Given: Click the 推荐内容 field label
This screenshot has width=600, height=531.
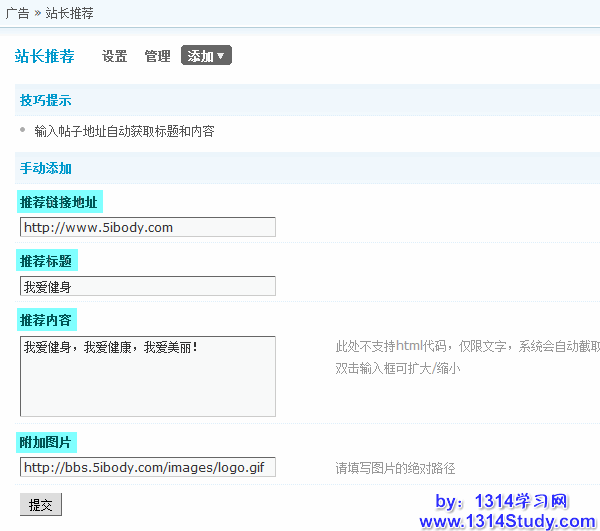Looking at the screenshot, I should (46, 320).
